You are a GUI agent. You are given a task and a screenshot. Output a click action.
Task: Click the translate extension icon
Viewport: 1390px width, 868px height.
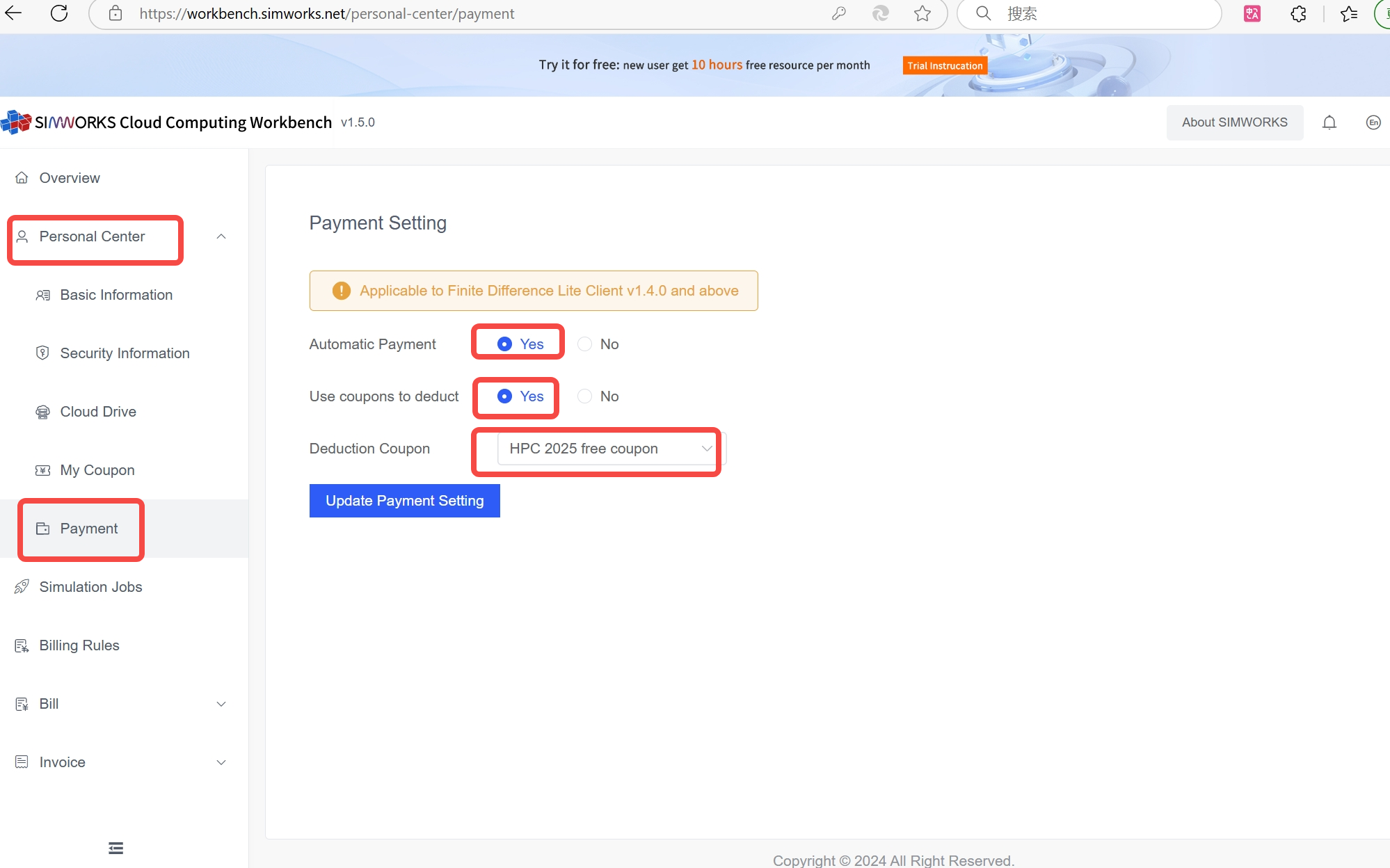(x=1252, y=13)
